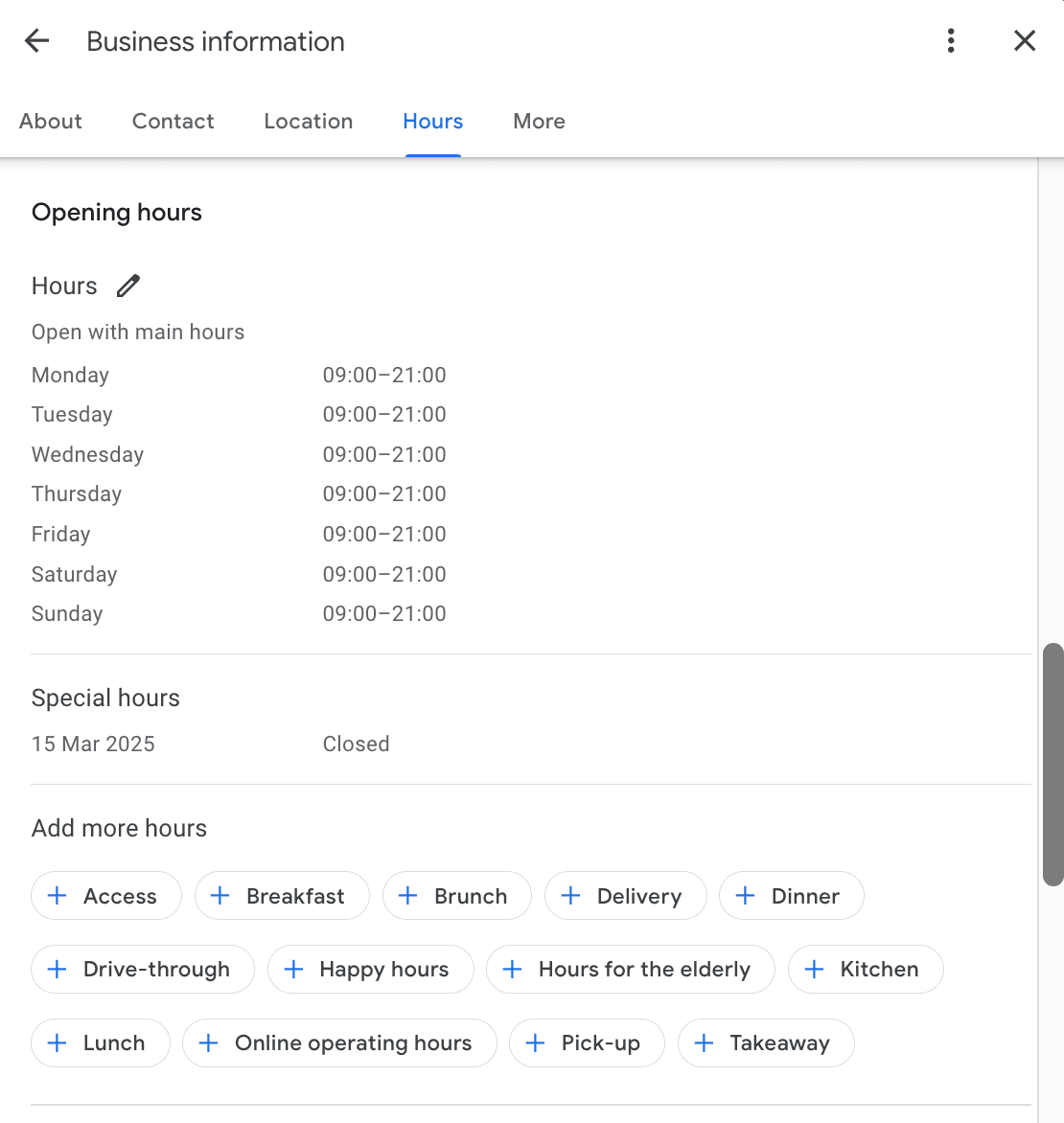Add Drive-through hours
This screenshot has width=1064, height=1123.
(143, 969)
